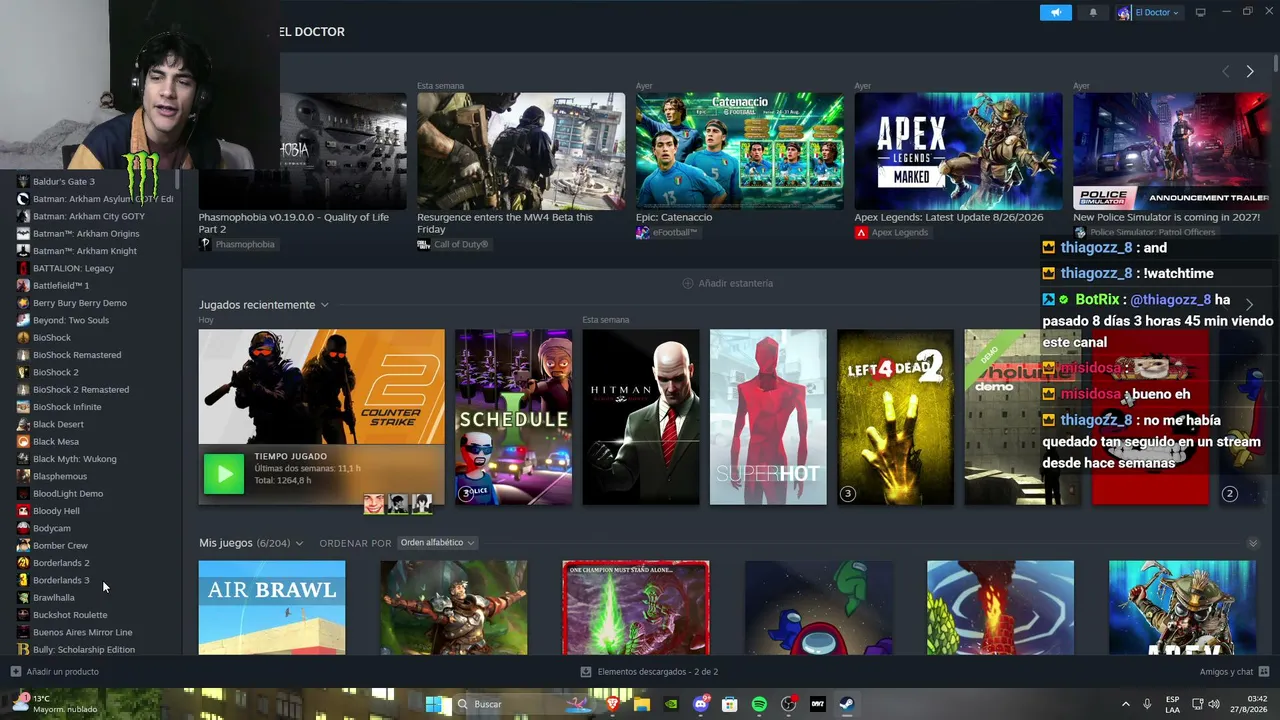Select Batman: Arkham Origins in list
1280x720 pixels.
click(x=86, y=233)
